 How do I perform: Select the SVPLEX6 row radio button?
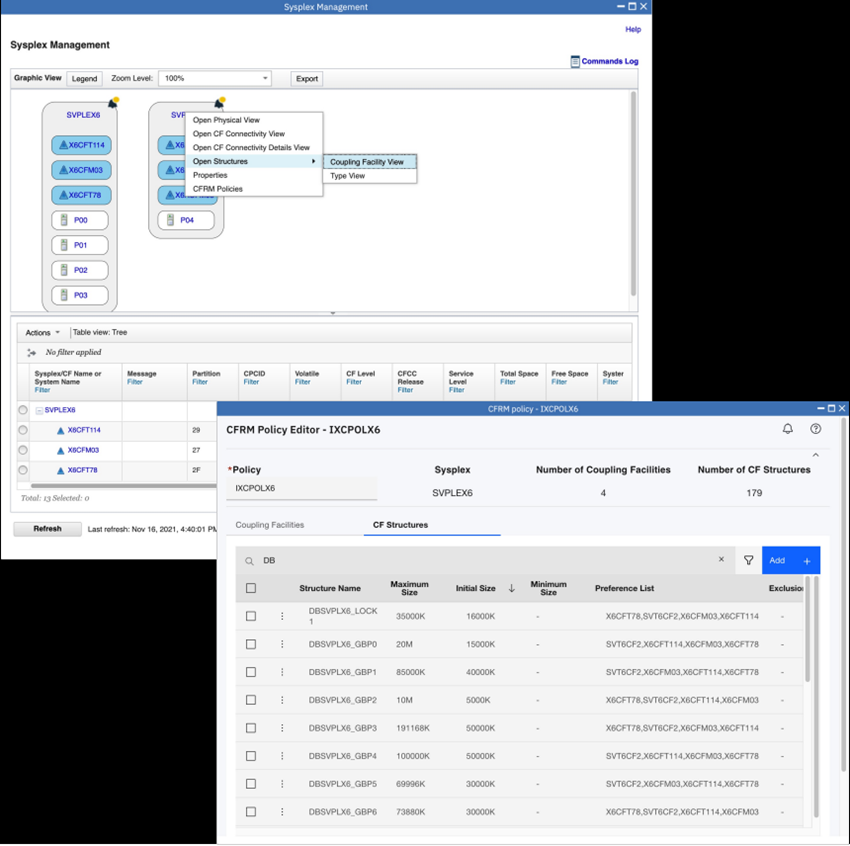tap(23, 410)
